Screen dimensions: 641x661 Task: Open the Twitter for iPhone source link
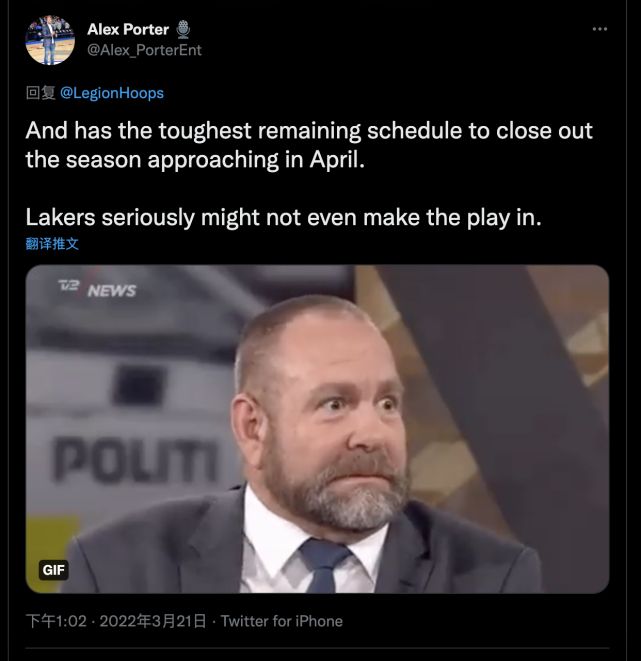tap(282, 621)
